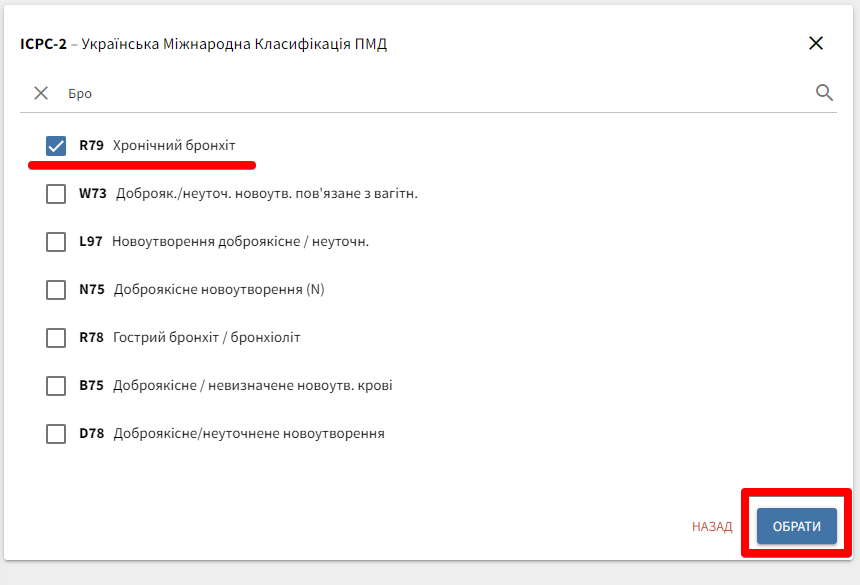
Task: Select the "Доброяк./неуточ. новоутв. пов'язане з вагітн." entry
Action: point(266,194)
